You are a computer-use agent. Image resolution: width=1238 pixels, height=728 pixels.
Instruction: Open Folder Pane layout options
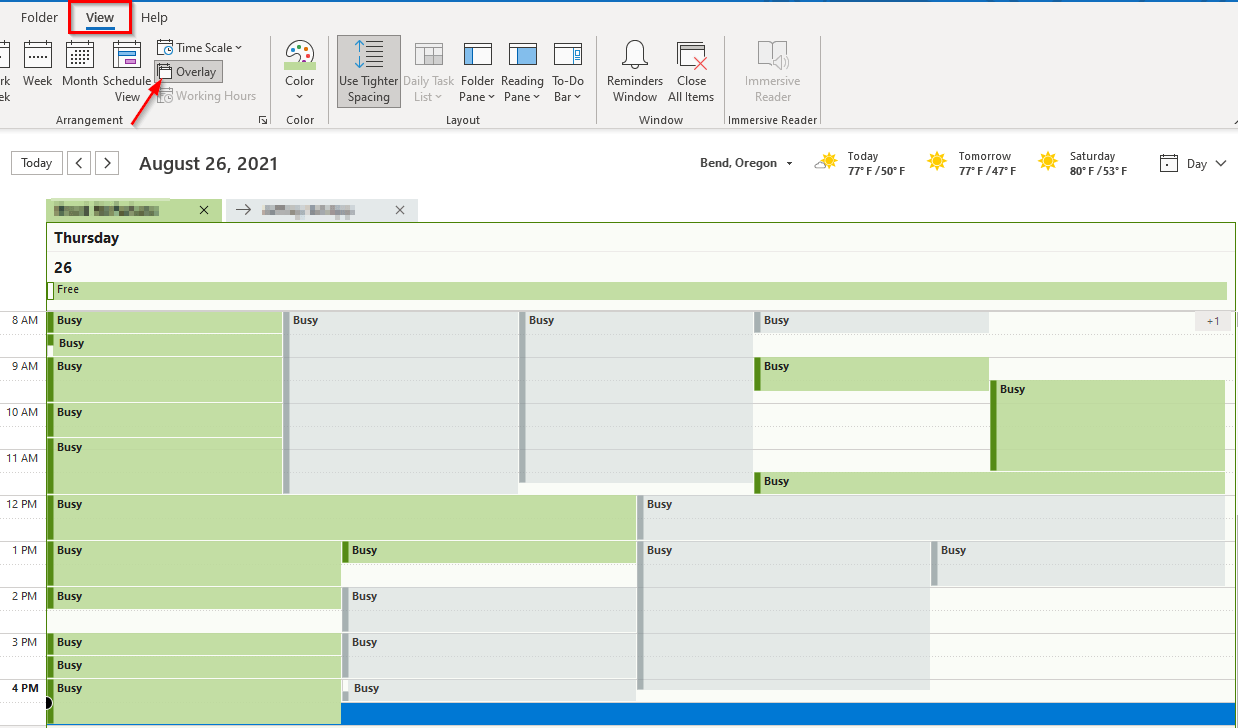pos(478,72)
